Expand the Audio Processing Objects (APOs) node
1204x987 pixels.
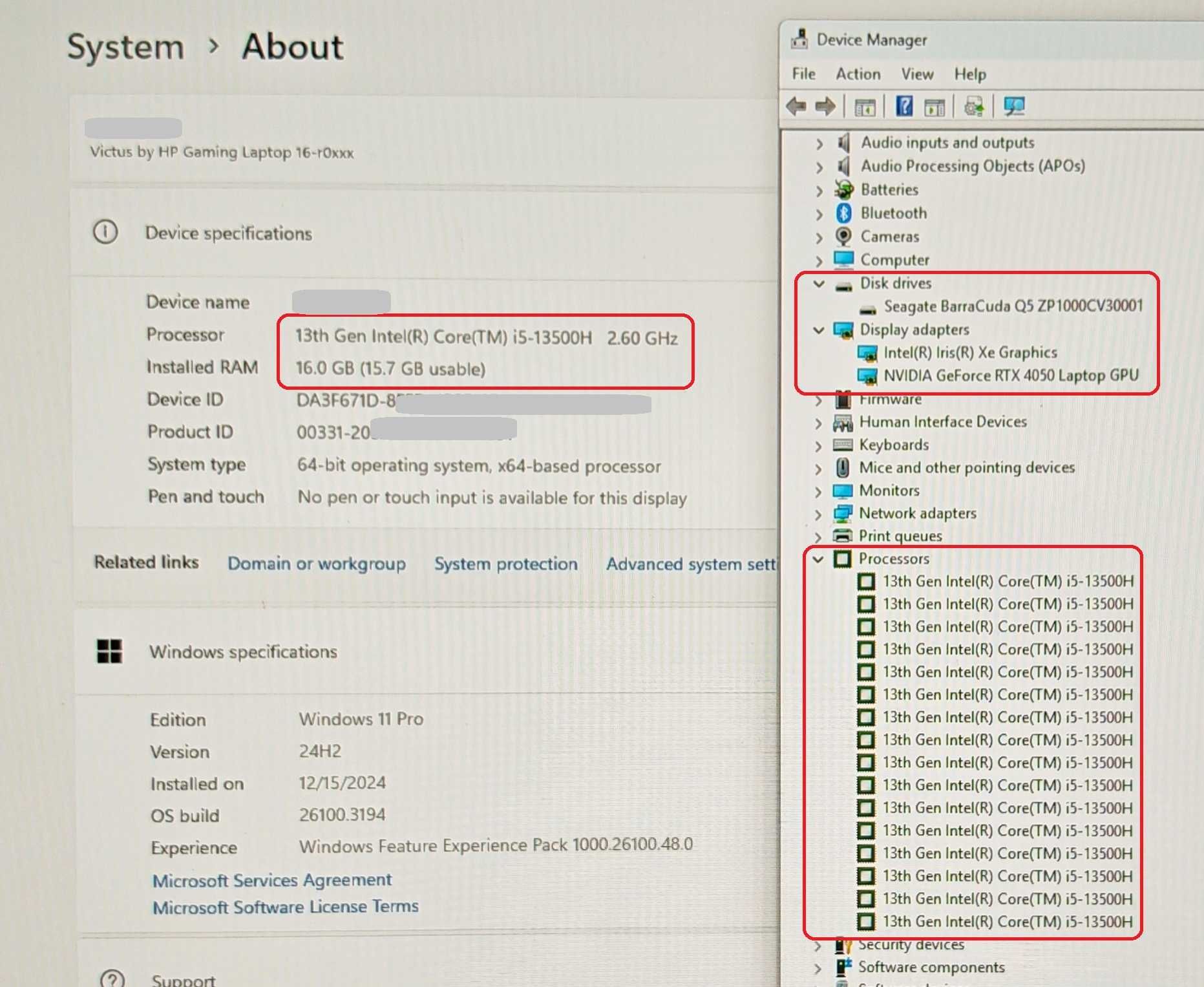tap(819, 167)
